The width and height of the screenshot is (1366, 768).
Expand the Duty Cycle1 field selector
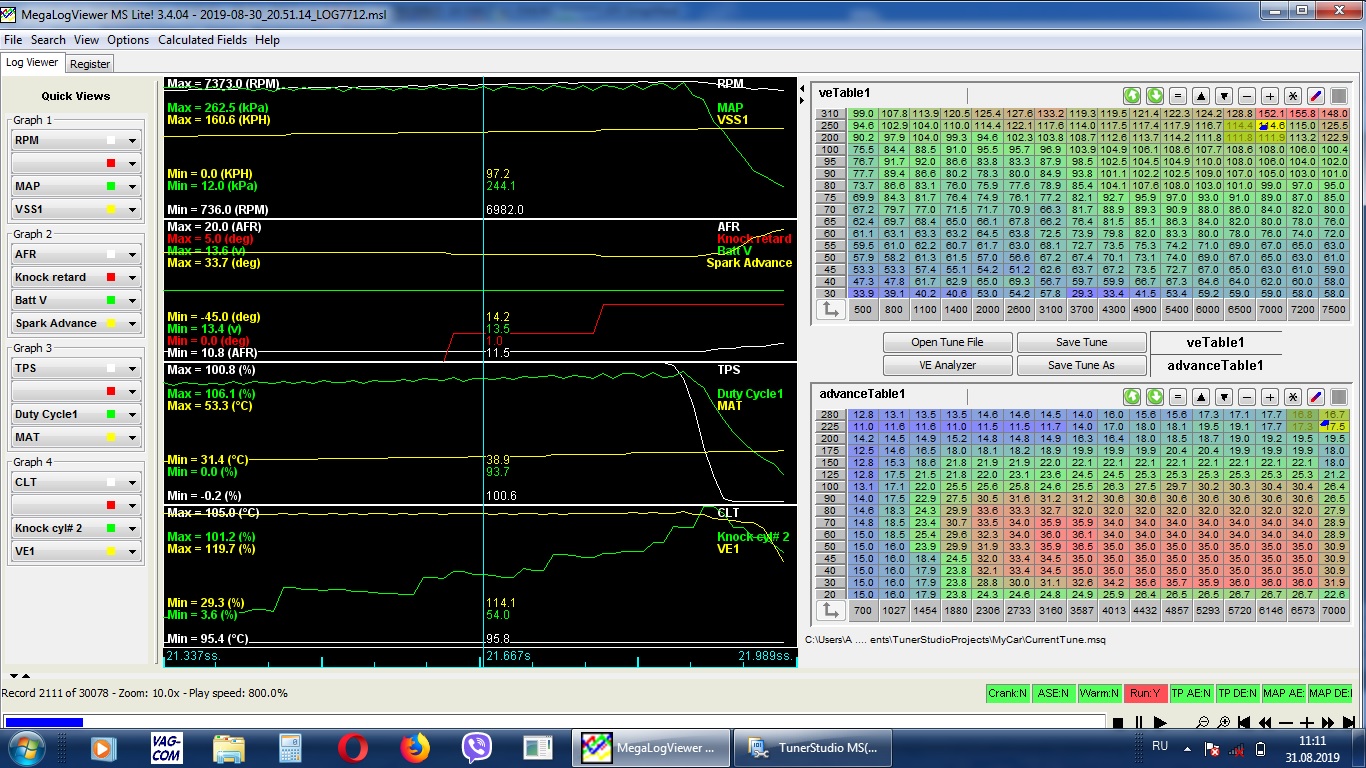point(131,415)
